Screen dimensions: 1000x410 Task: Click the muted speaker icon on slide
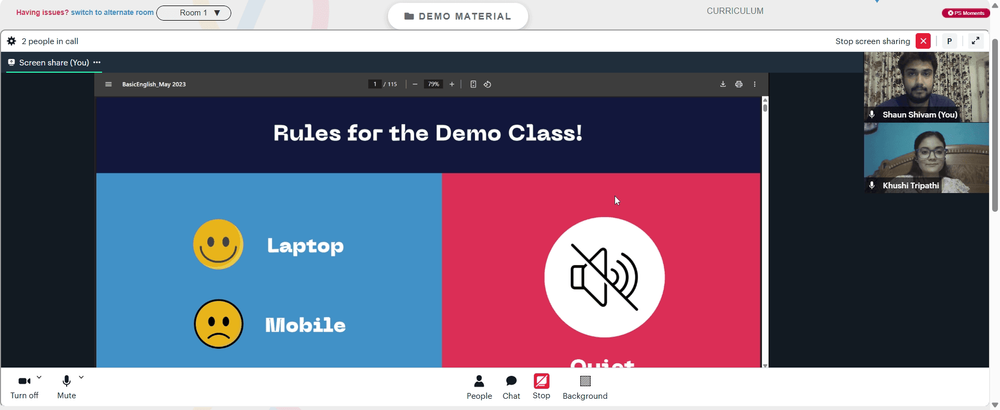(x=604, y=277)
